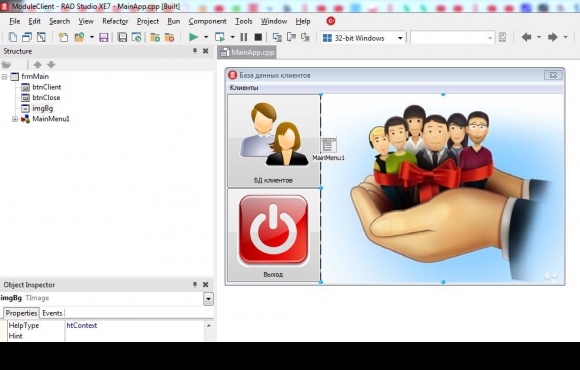Pin the Structure panel
580x370 pixels.
click(x=195, y=51)
